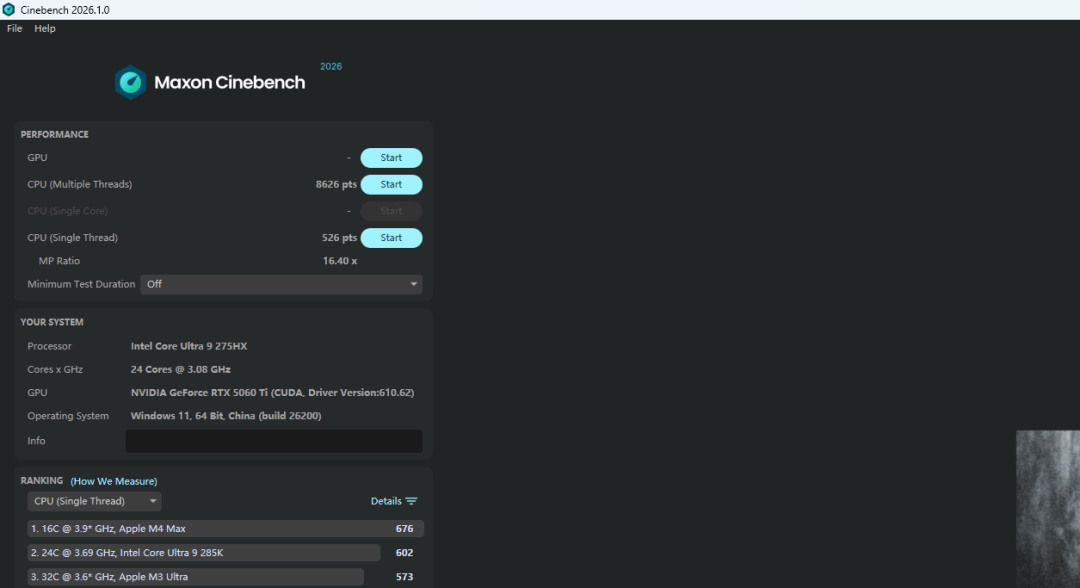Select the Apple M4 Max ranking bar
The width and height of the screenshot is (1080, 588).
[x=225, y=529]
